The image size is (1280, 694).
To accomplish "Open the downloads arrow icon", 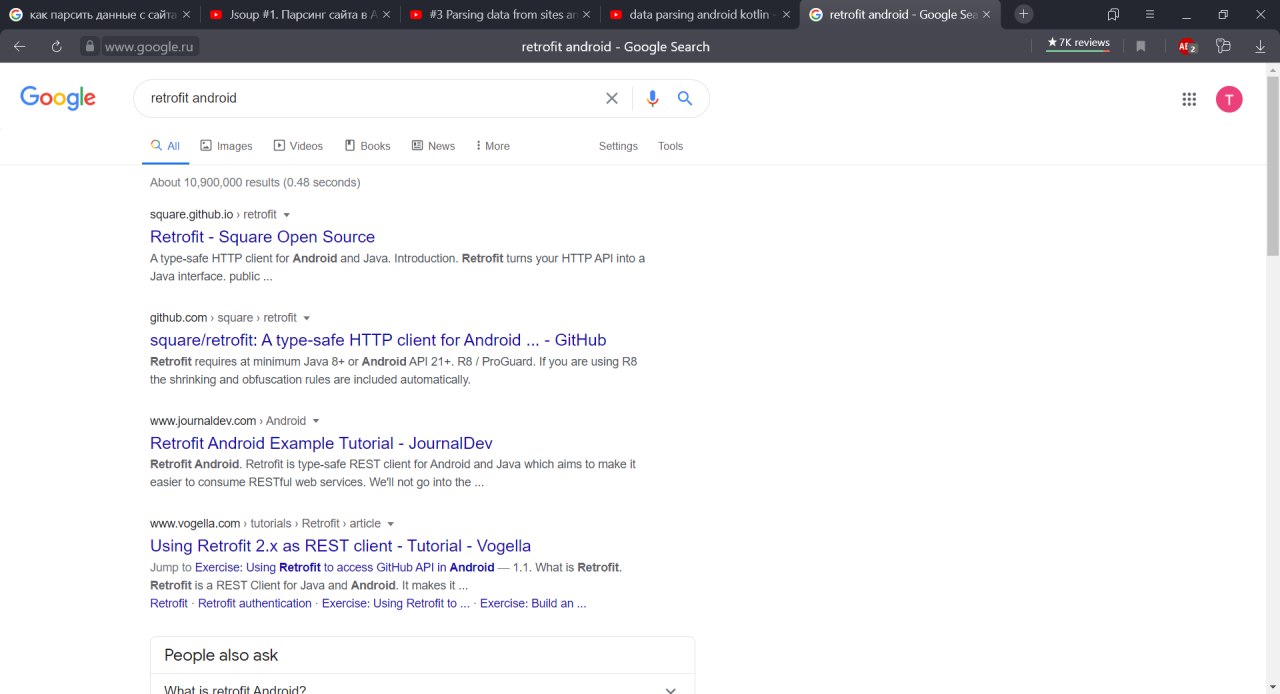I will point(1260,46).
